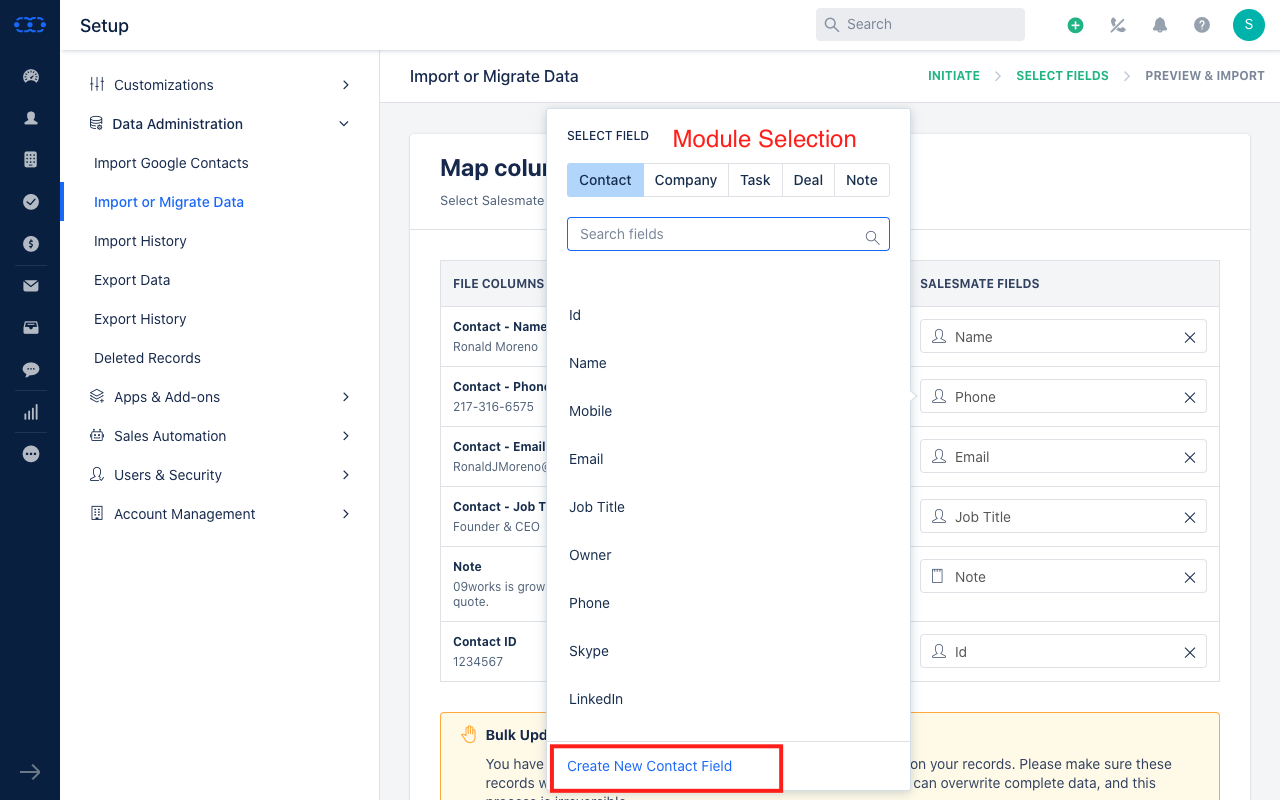Click the Salesmate logo icon

(x=30, y=25)
